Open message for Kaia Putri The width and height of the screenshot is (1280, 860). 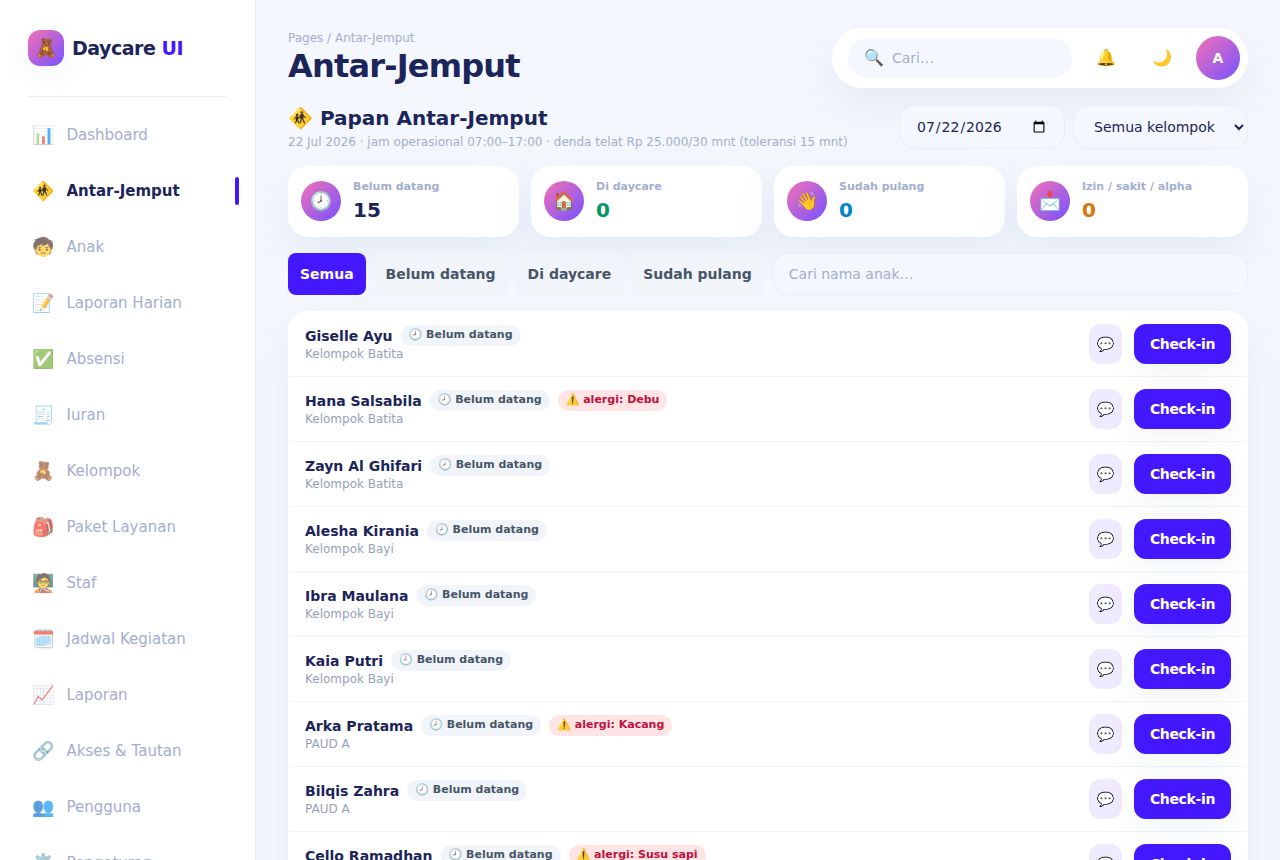(x=1105, y=669)
